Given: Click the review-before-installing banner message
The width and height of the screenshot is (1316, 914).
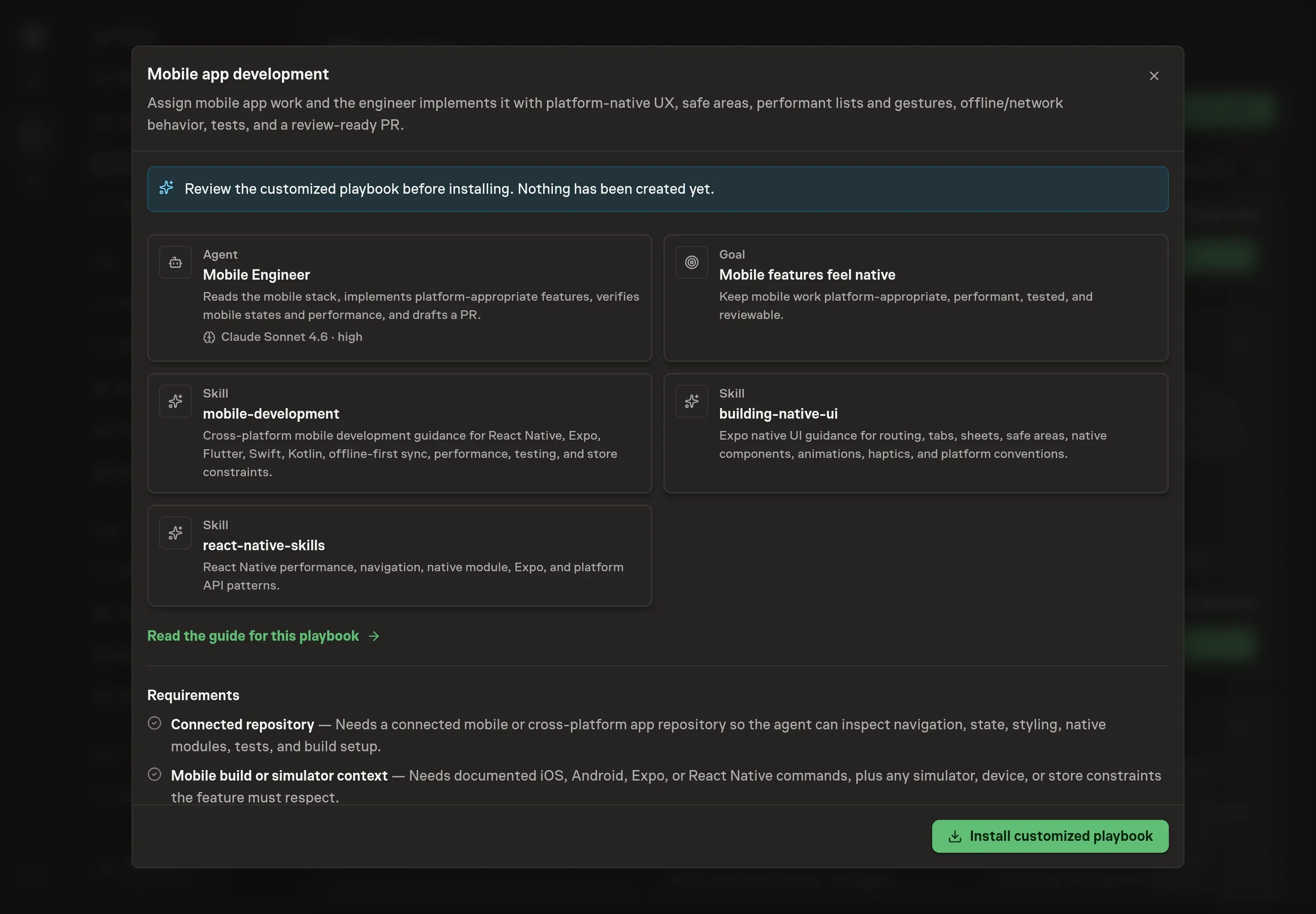Looking at the screenshot, I should click(x=449, y=189).
